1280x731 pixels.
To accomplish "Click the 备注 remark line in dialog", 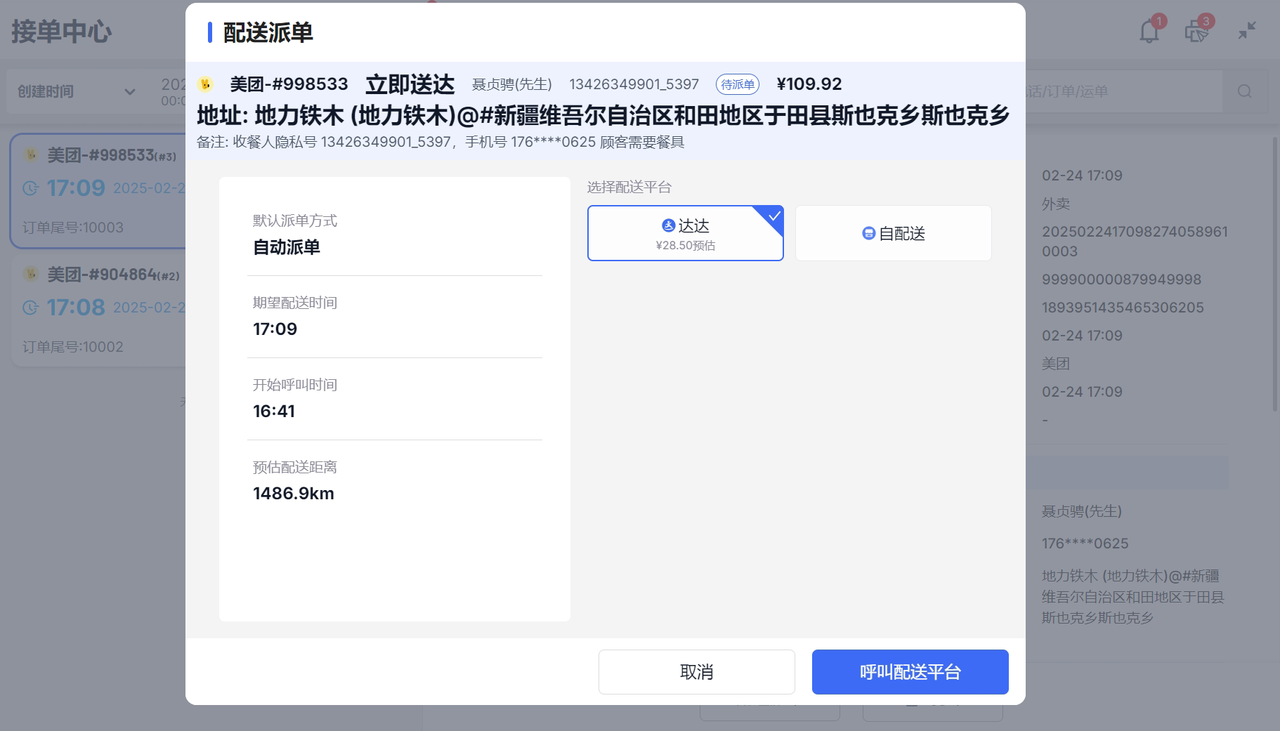I will [x=441, y=142].
